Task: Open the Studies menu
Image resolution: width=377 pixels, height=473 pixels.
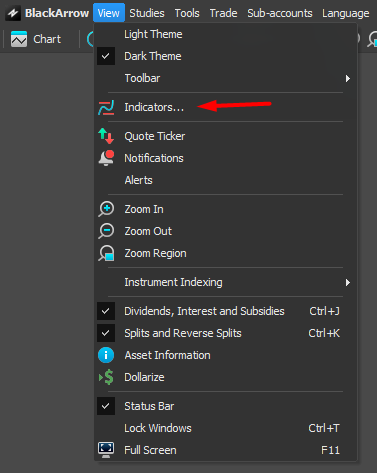Action: 147,13
